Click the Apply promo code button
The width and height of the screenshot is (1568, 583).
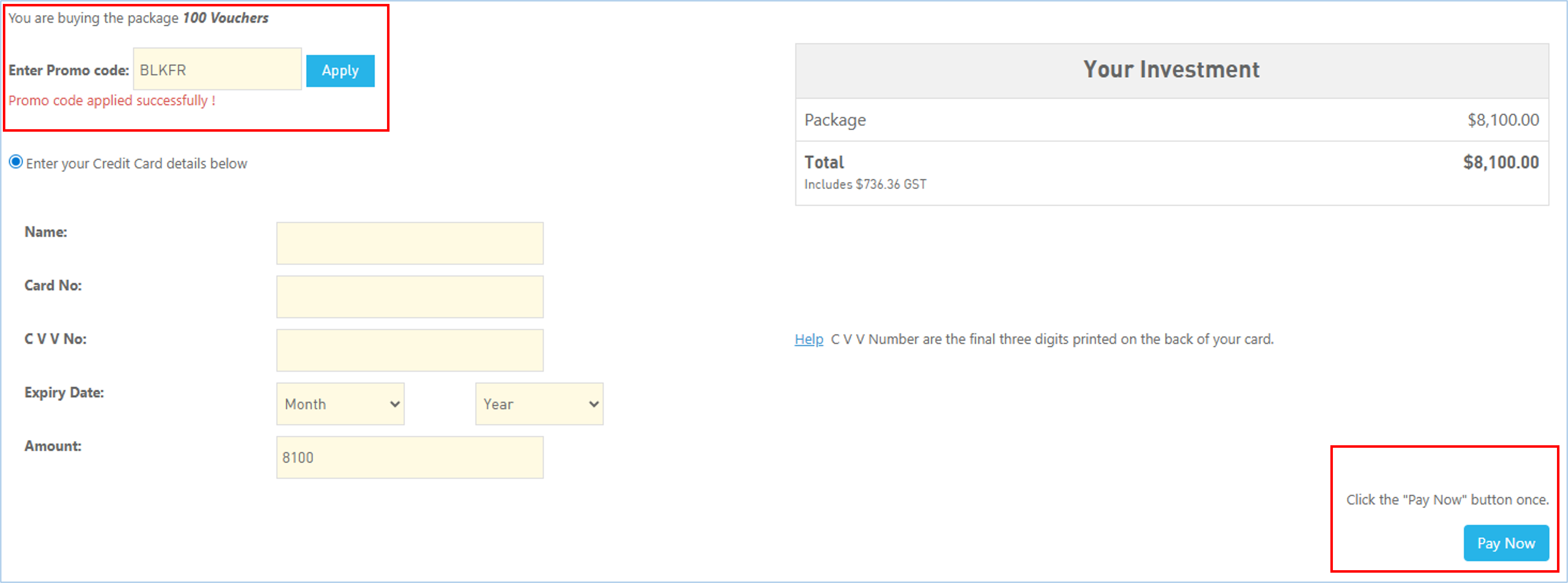[x=340, y=71]
